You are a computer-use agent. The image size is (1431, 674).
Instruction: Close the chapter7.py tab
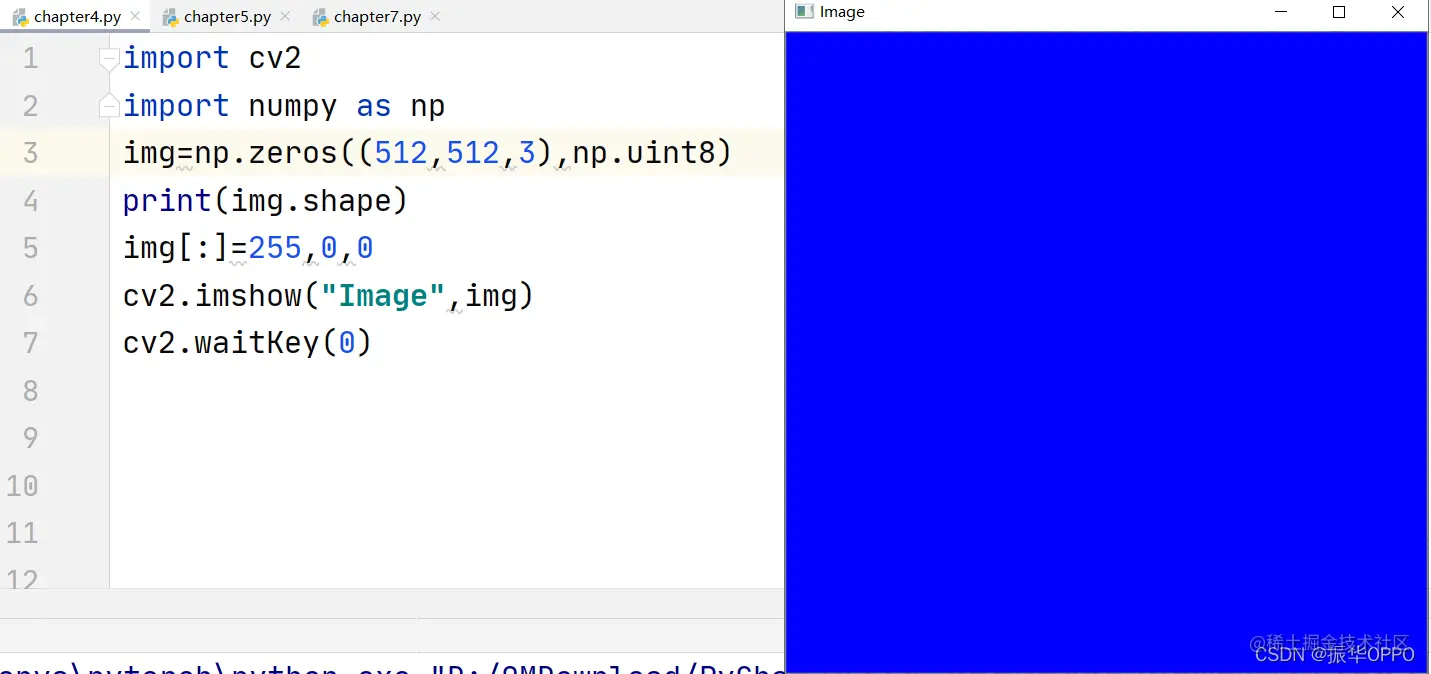436,17
